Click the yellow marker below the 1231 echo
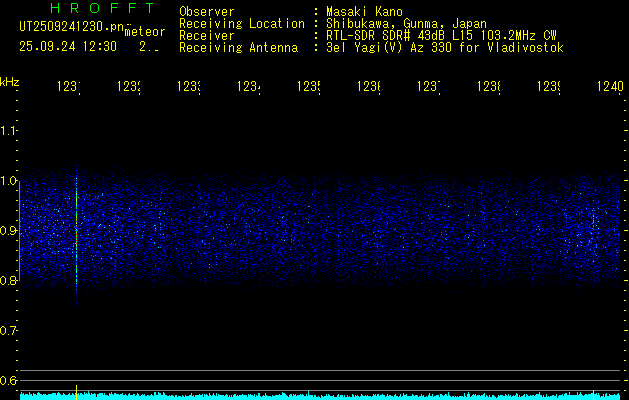Screen dimensions: 629x400 (76, 392)
